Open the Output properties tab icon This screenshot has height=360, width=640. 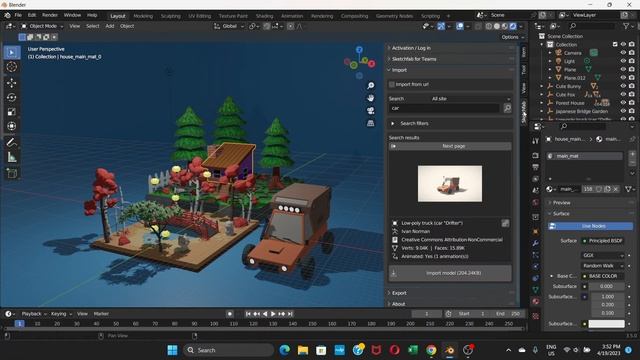click(535, 167)
